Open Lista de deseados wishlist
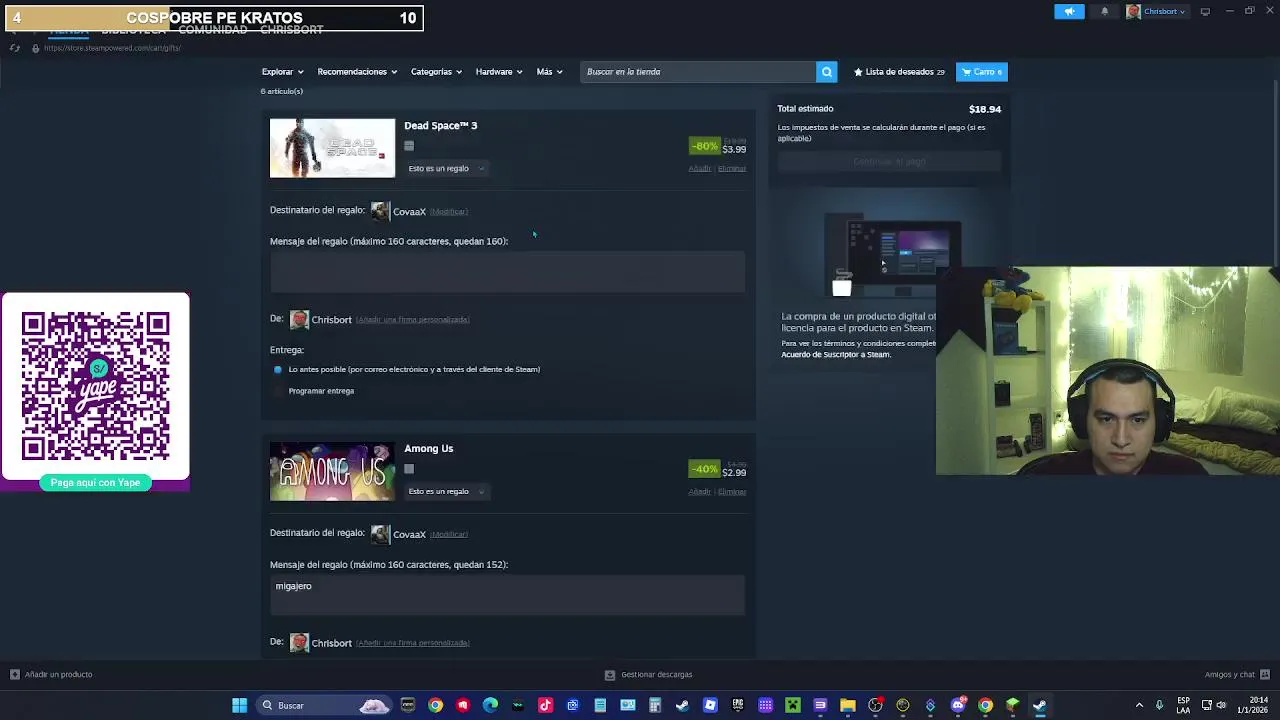This screenshot has height=720, width=1280. 899,72
